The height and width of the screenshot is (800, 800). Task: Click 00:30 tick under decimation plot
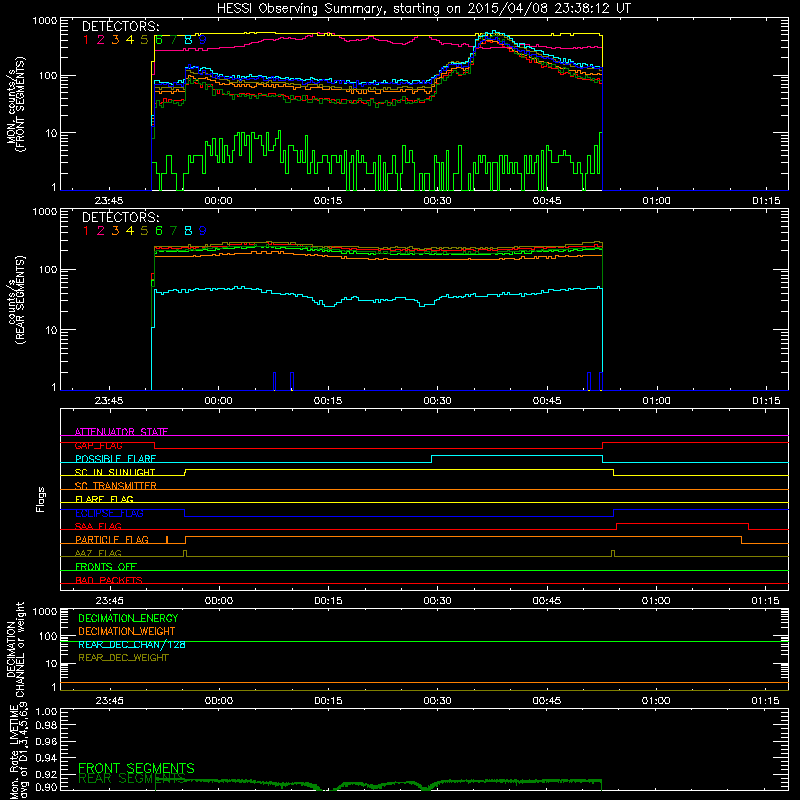(437, 701)
